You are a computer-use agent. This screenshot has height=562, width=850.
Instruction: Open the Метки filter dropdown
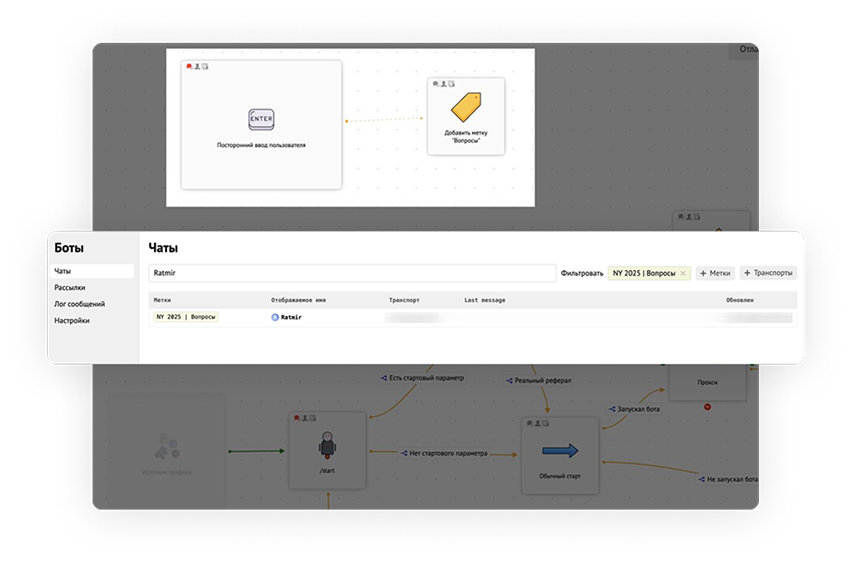[715, 273]
